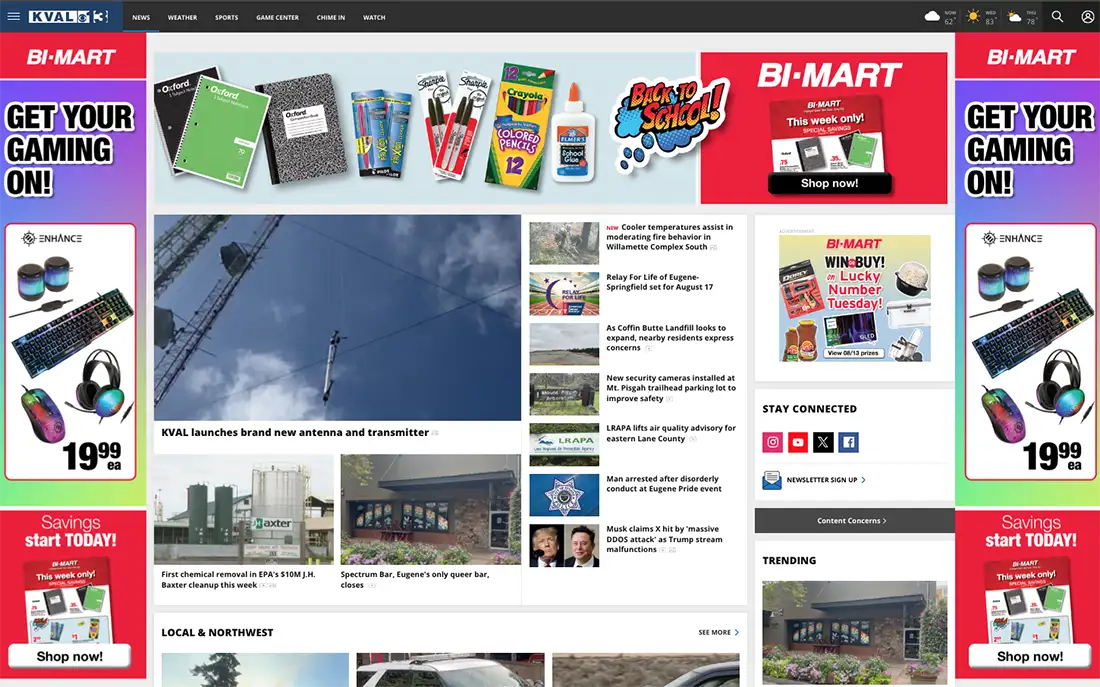Image resolution: width=1100 pixels, height=687 pixels.
Task: Click See More in Local & Northwest
Action: 718,632
